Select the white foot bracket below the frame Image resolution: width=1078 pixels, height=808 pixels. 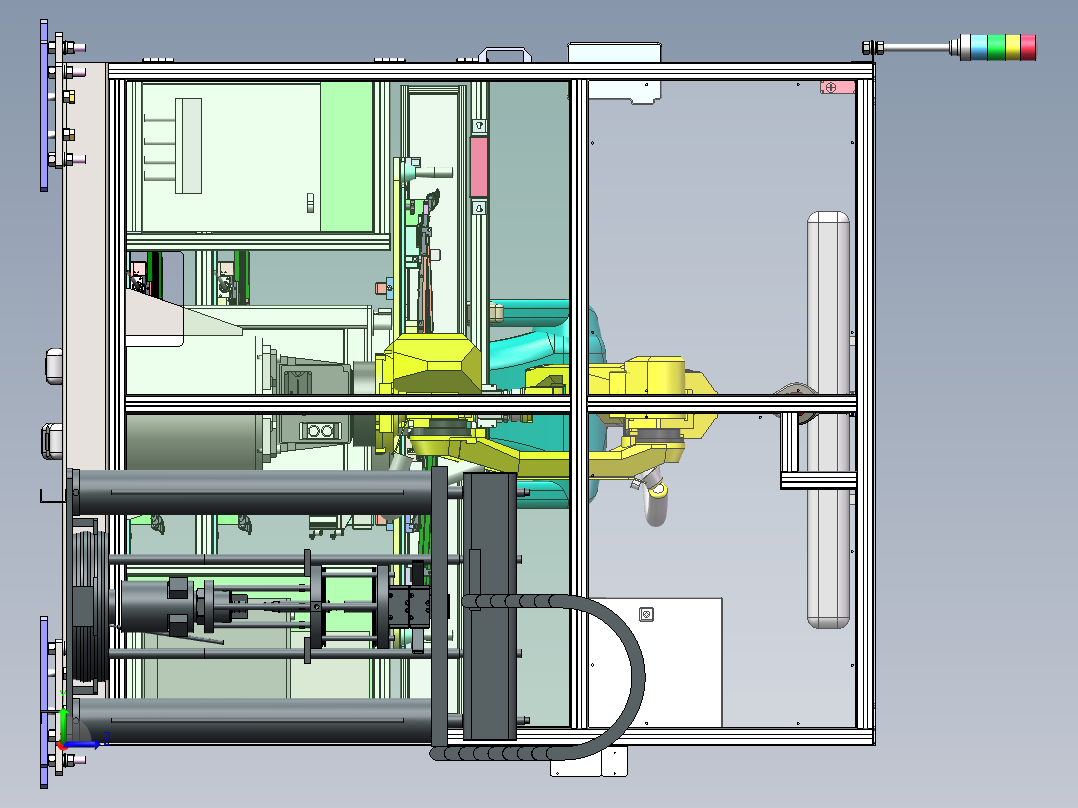click(590, 762)
